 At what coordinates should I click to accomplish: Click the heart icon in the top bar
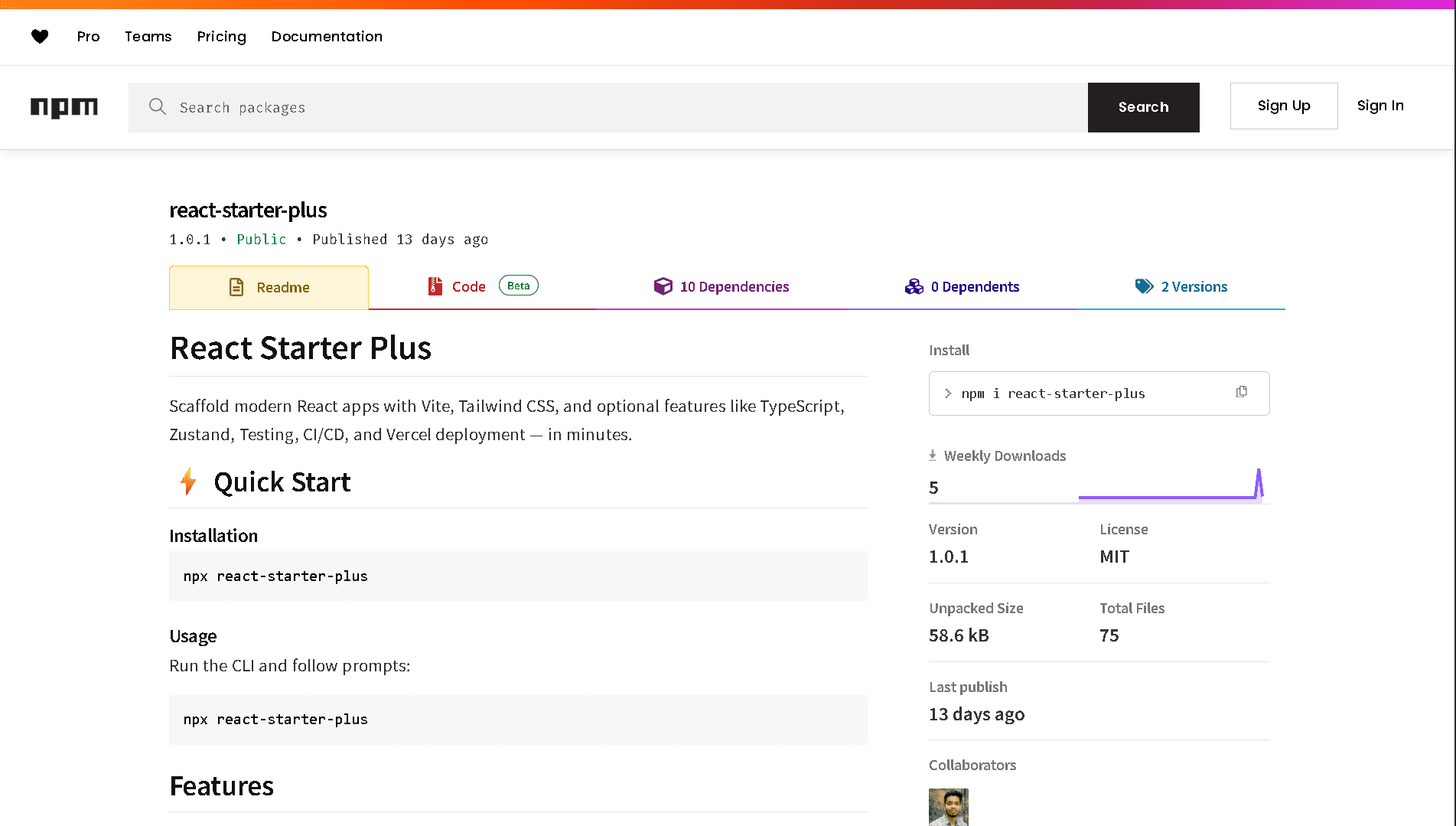pos(40,36)
